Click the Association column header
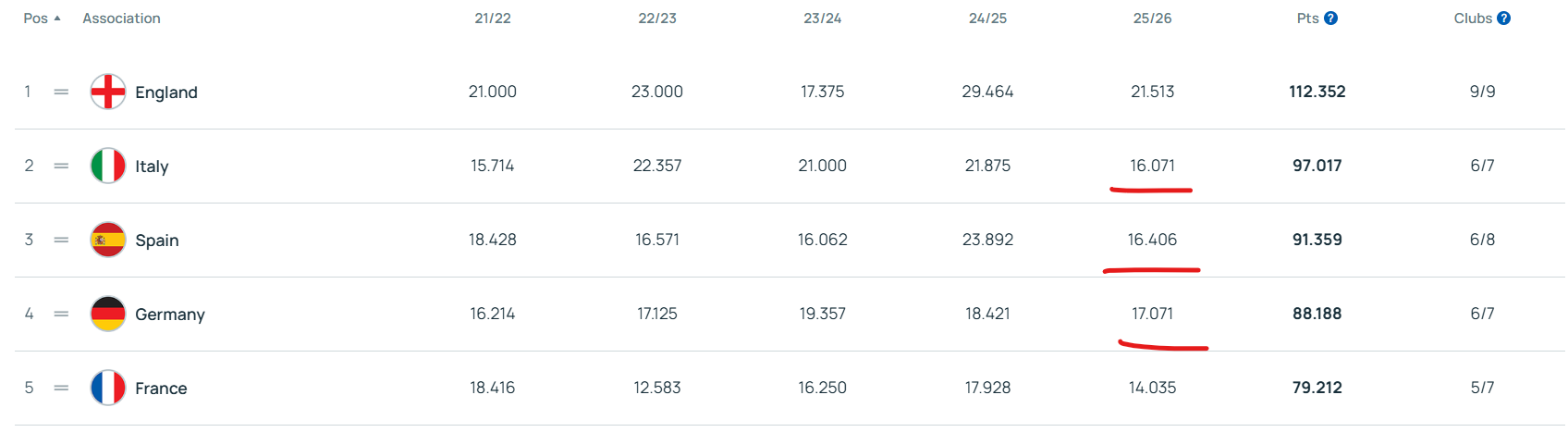Viewport: 1568px width, 432px height. [121, 19]
